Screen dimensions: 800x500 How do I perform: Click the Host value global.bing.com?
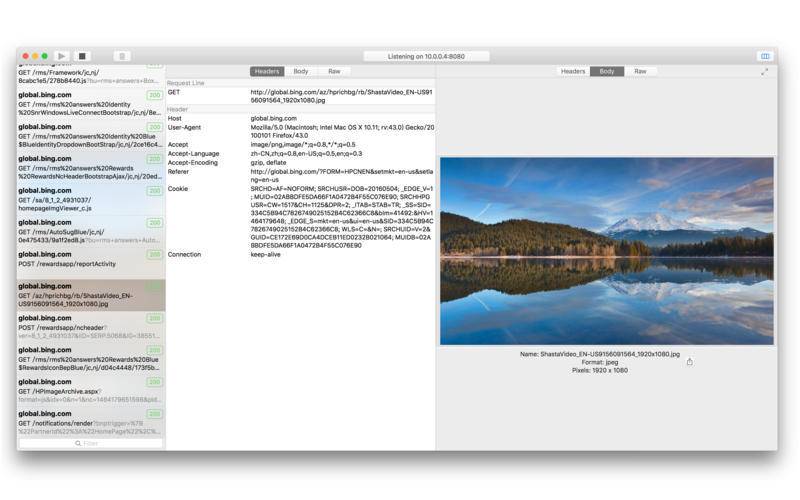click(273, 118)
